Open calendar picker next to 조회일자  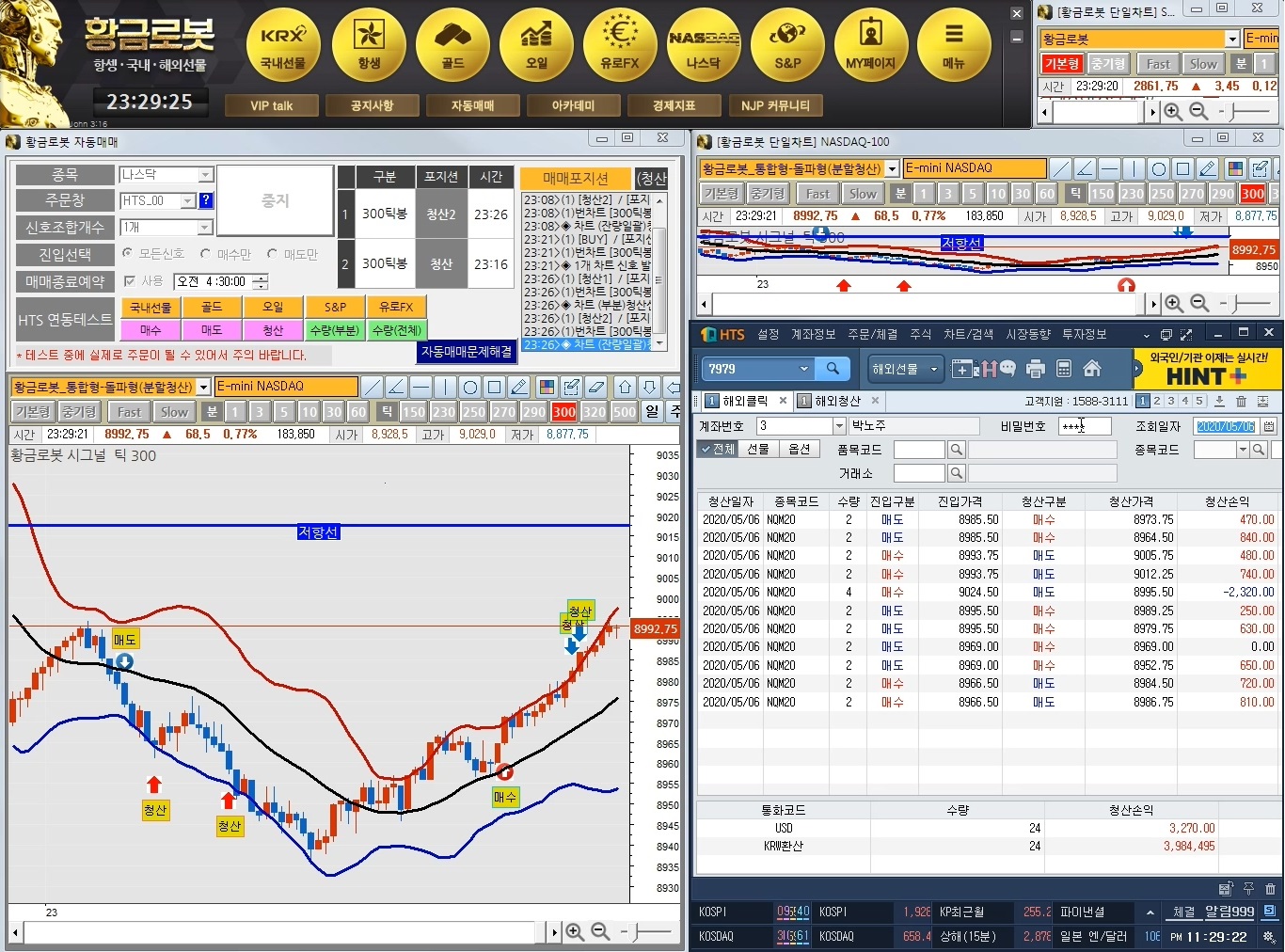(x=1269, y=426)
